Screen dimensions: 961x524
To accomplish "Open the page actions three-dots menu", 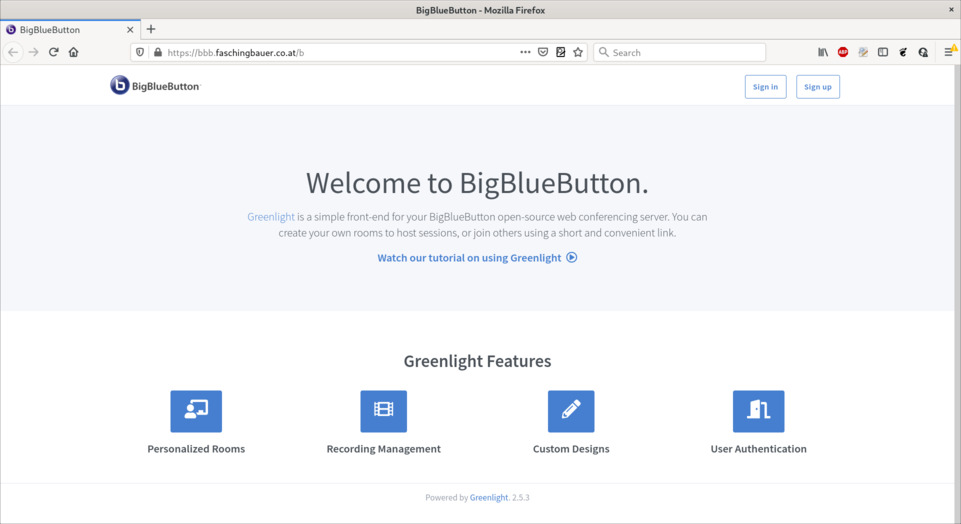I will [525, 52].
